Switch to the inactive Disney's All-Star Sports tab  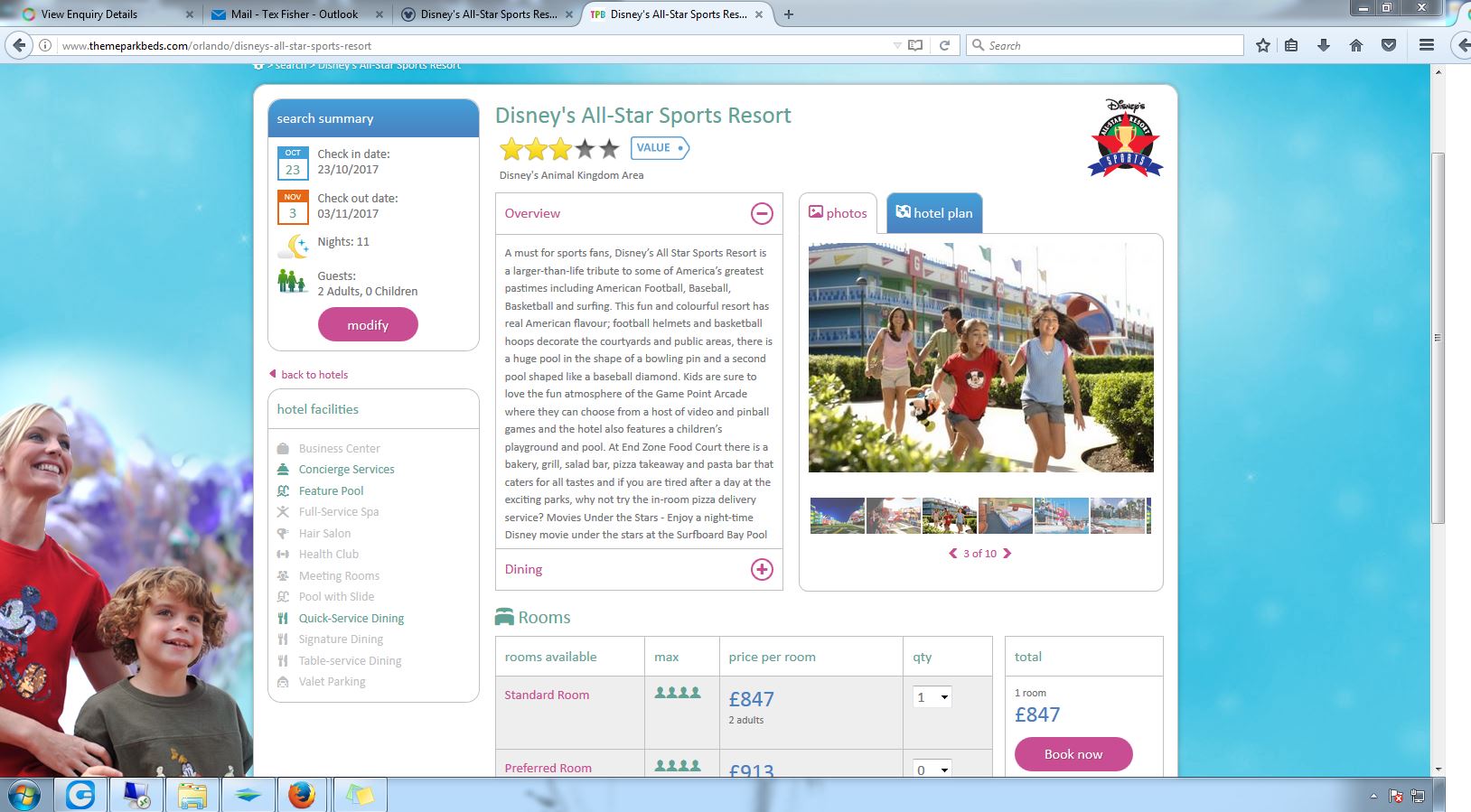click(x=489, y=14)
